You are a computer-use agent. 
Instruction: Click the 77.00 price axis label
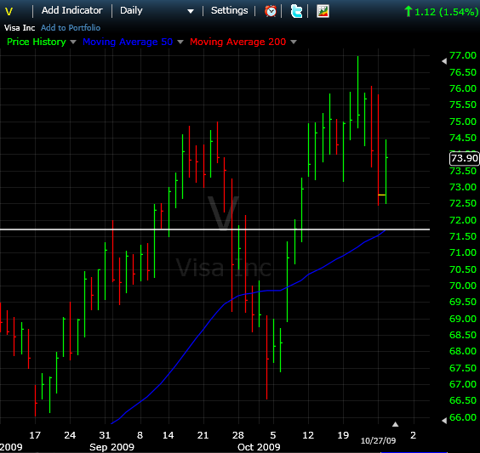pyautogui.click(x=463, y=55)
